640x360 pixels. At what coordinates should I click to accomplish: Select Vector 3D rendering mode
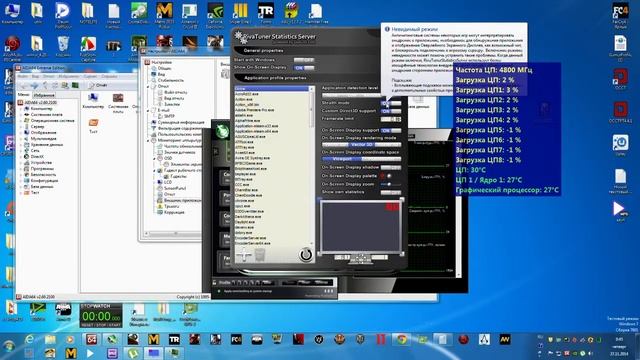click(362, 144)
